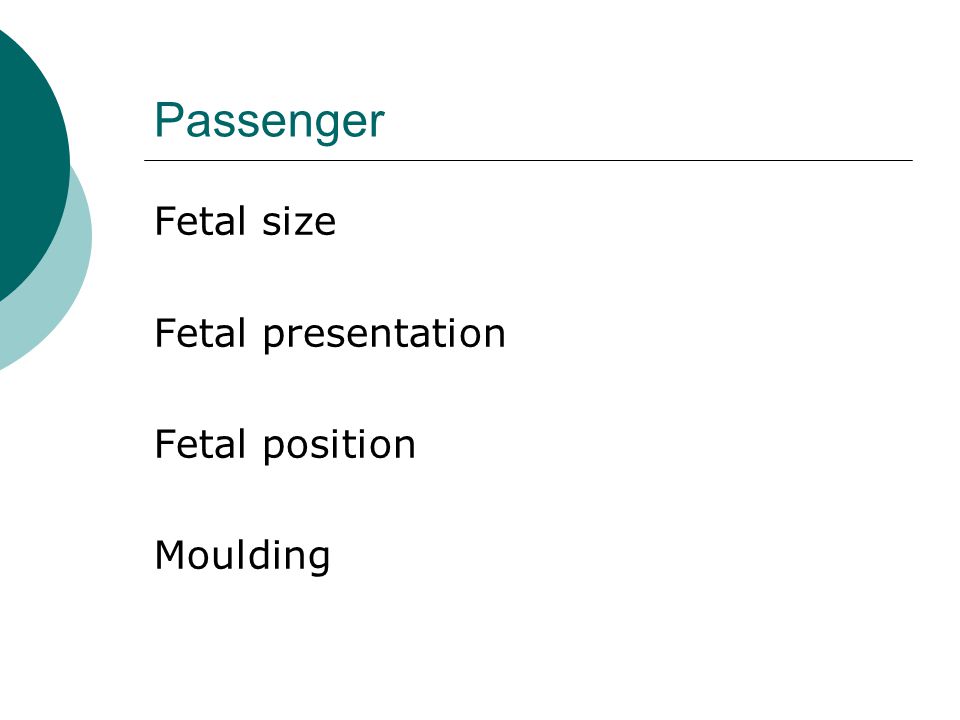
Task: Click "Fetal" in the "Fetal position" line
Action: pyautogui.click(x=200, y=444)
